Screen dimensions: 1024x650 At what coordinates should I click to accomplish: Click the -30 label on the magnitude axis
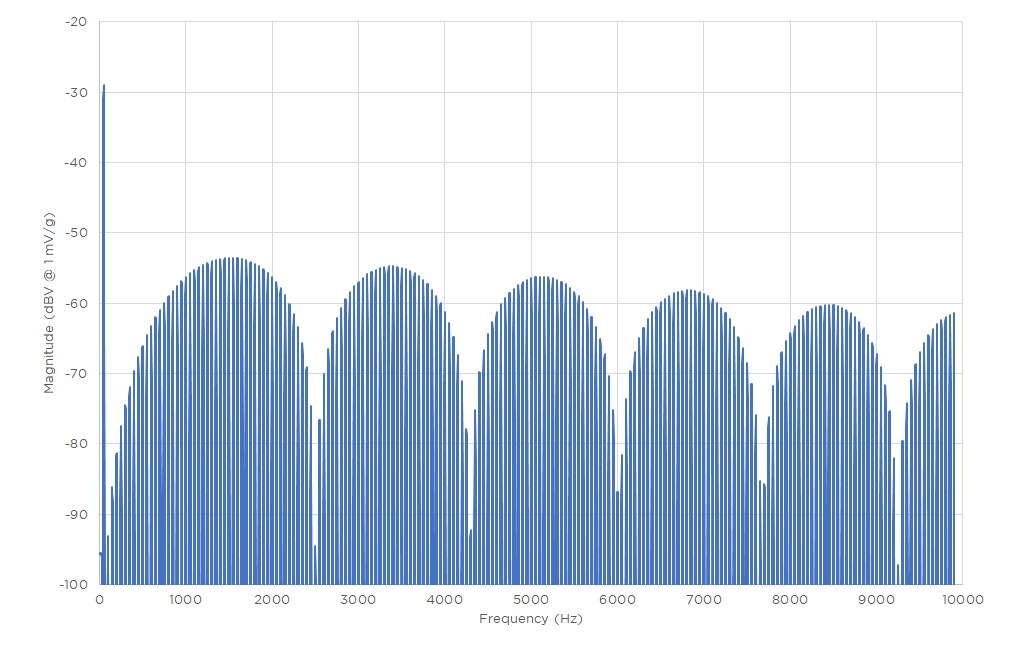pyautogui.click(x=76, y=93)
